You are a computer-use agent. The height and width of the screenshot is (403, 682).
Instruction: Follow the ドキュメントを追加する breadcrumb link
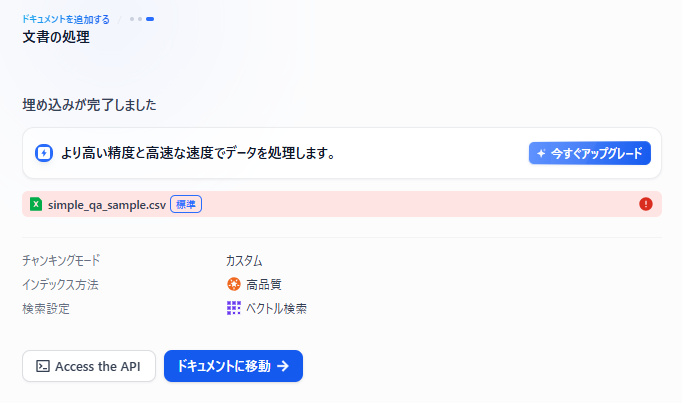[x=66, y=18]
